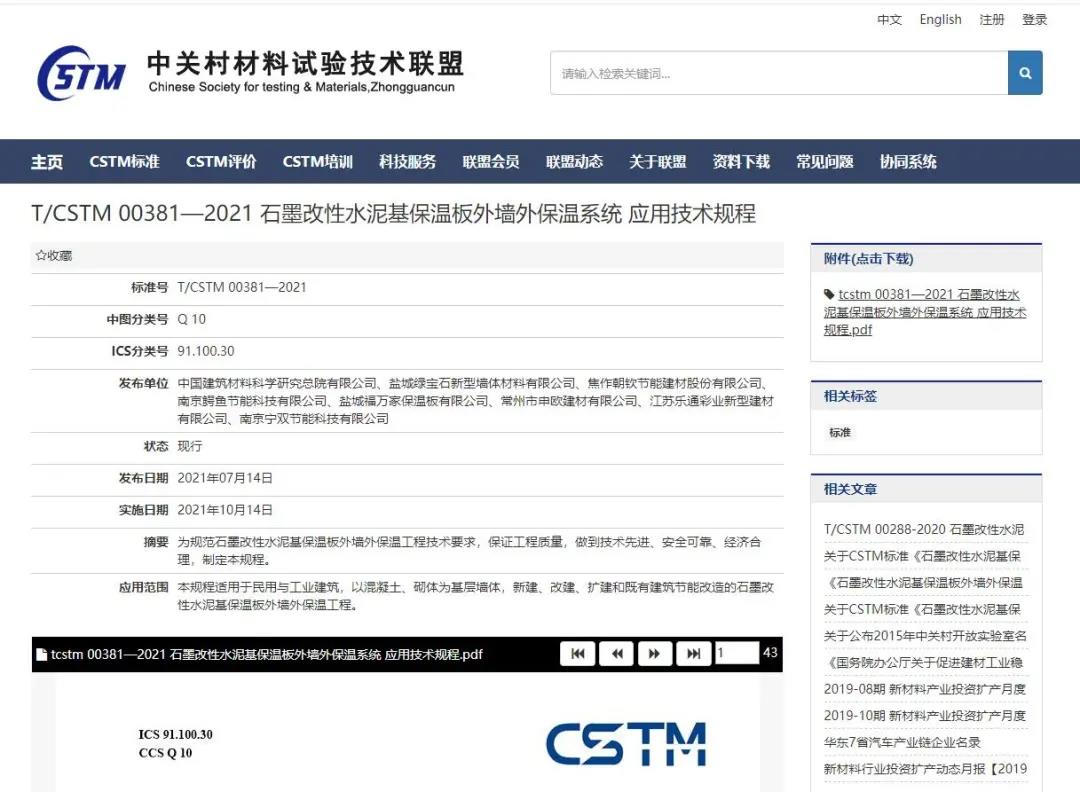
Task: Click the magnifier search button
Action: point(1025,73)
